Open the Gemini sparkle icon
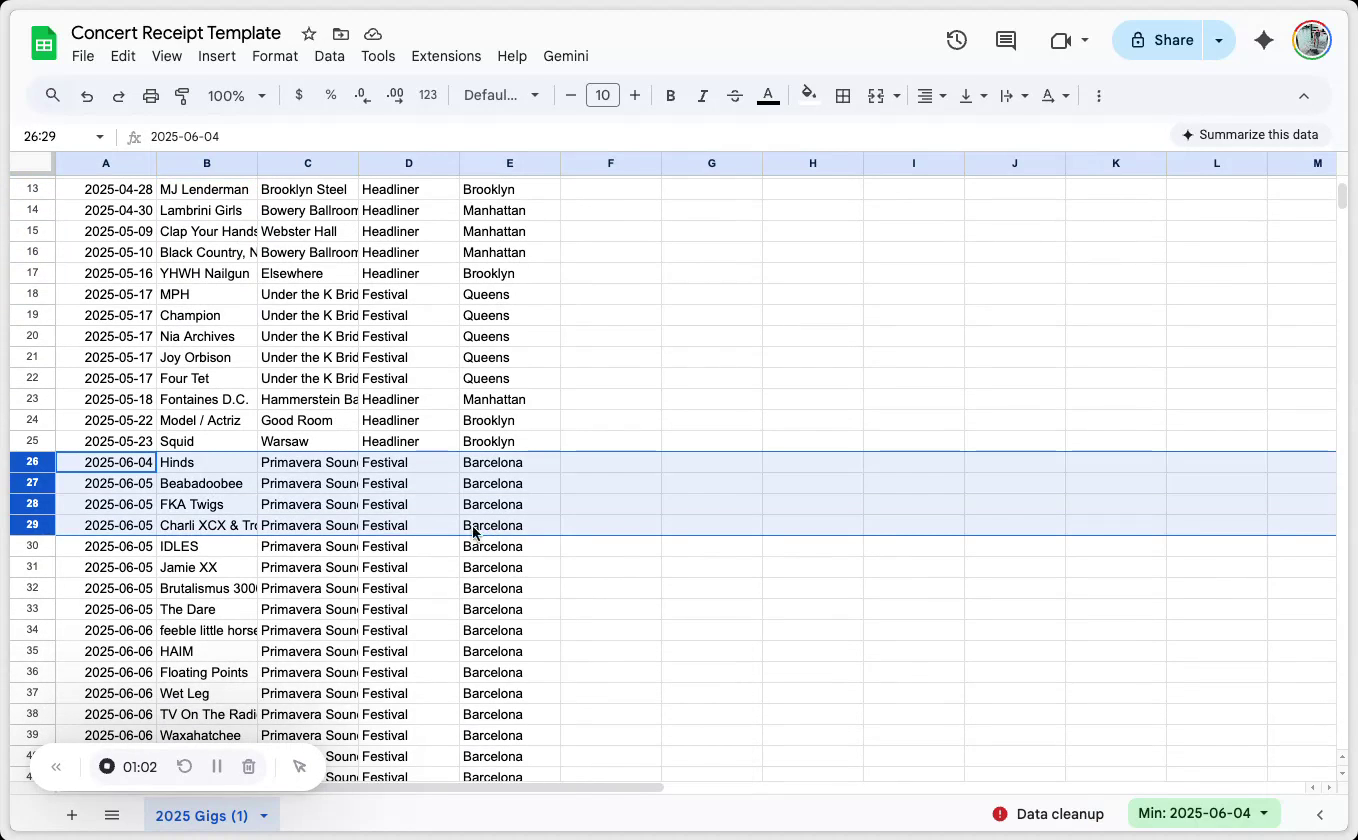Screen dimensions: 1358x840 (1264, 40)
